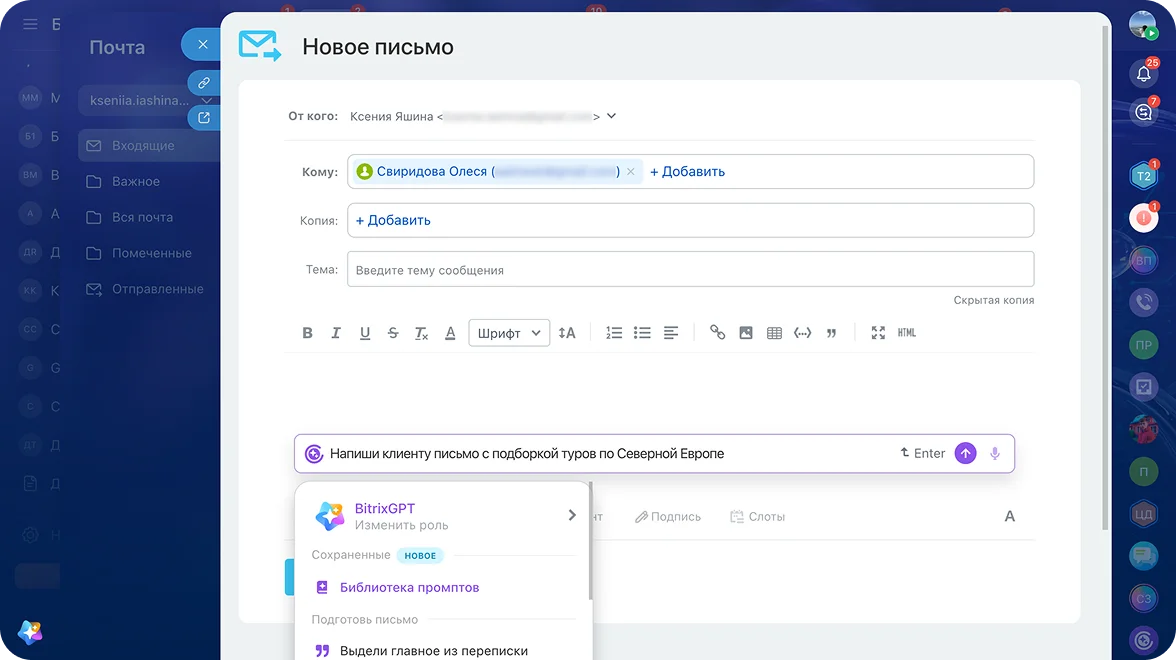Expand the От кого sender dropdown
1176x660 pixels.
click(611, 116)
